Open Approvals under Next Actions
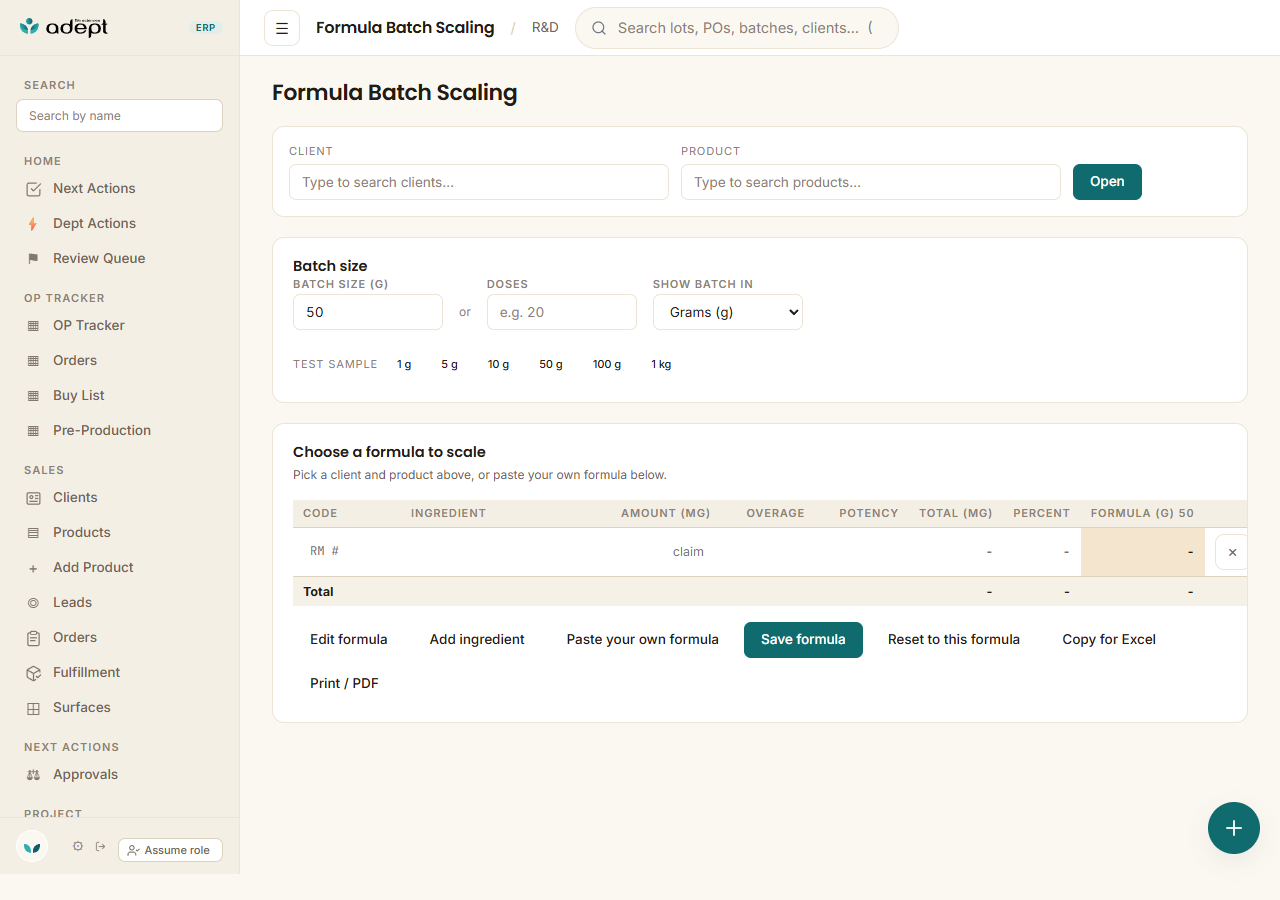The height and width of the screenshot is (900, 1280). tap(85, 775)
